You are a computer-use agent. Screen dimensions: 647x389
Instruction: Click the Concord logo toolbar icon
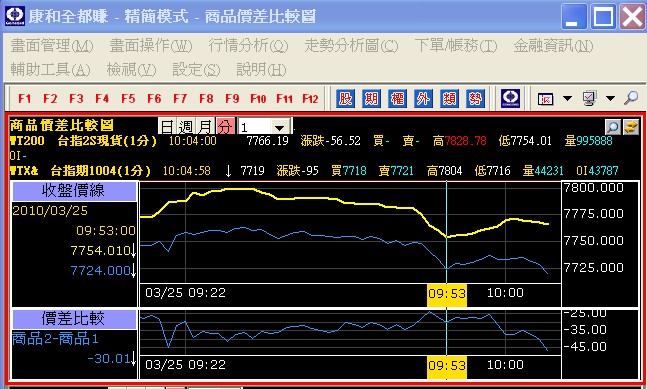coord(510,99)
